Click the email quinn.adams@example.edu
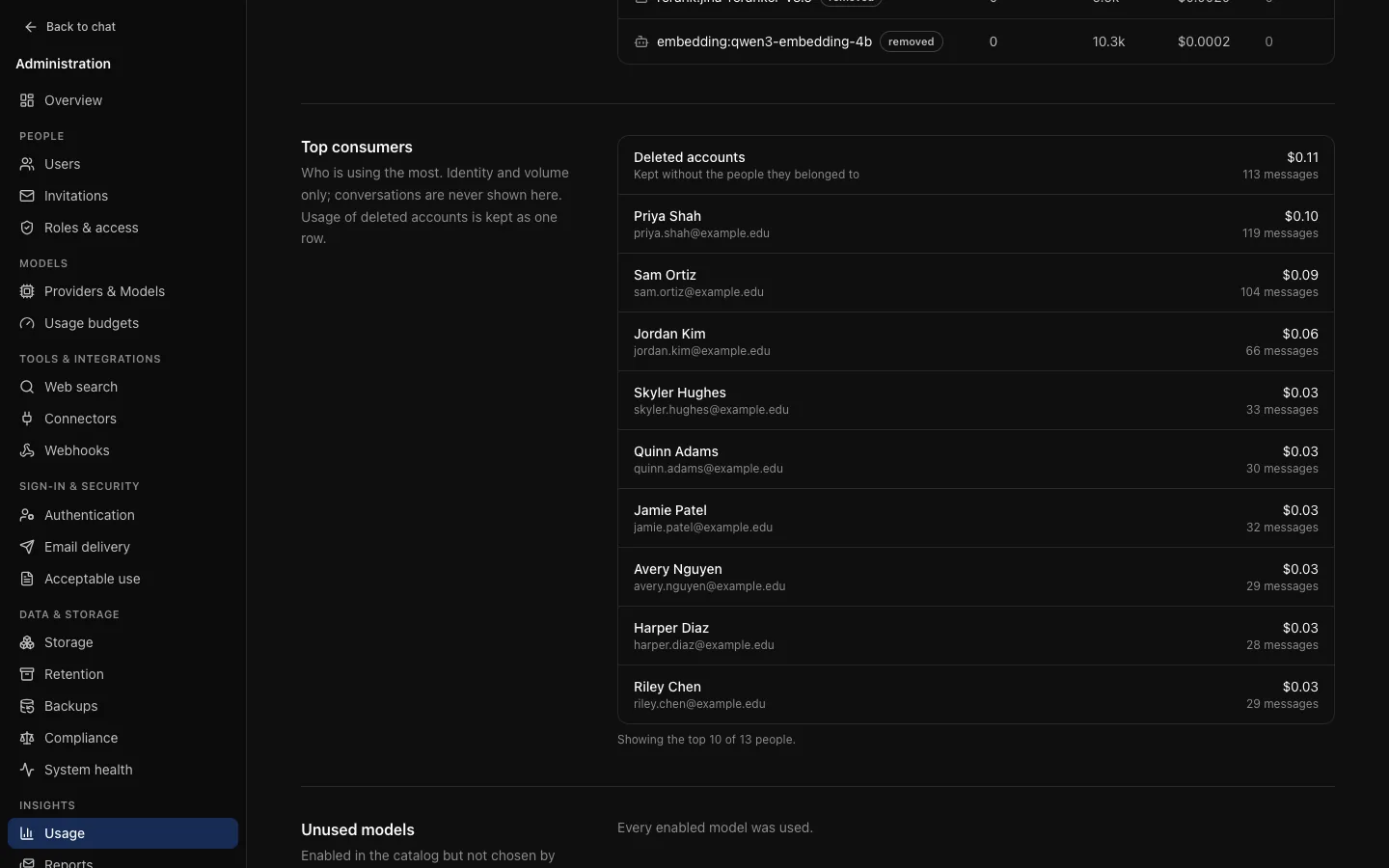 708,469
